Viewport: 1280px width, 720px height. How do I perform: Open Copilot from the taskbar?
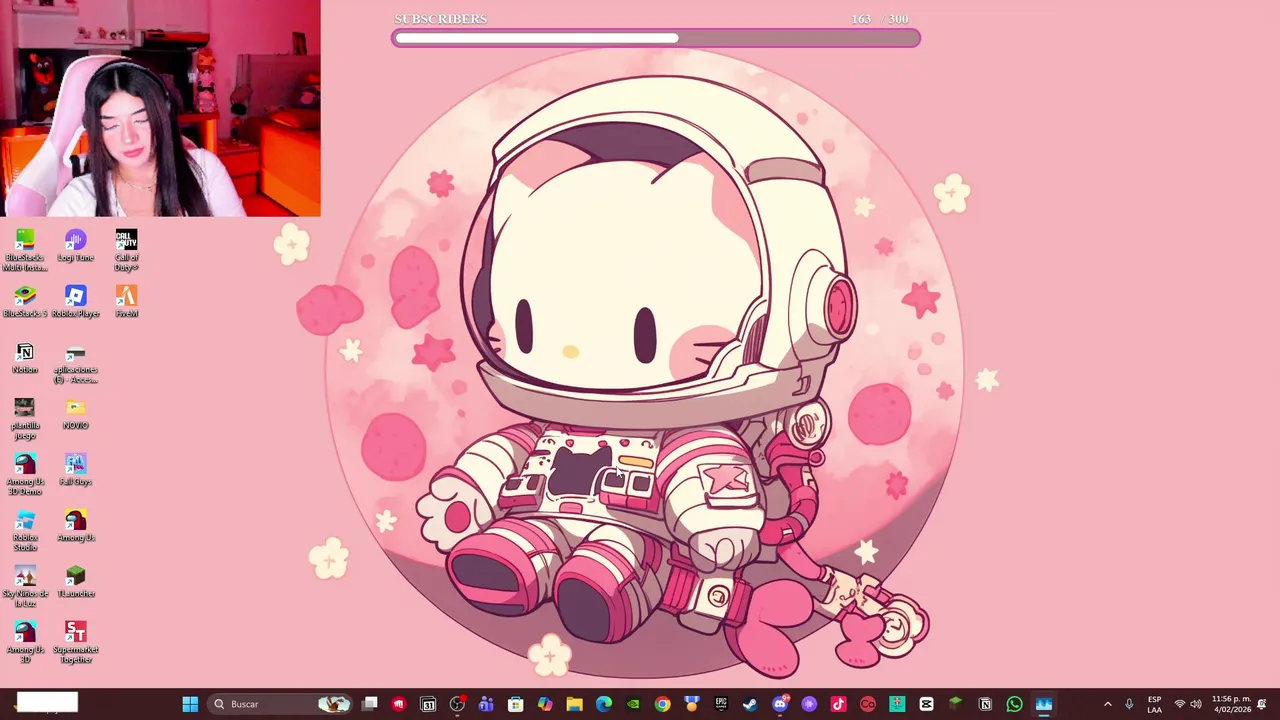tap(545, 704)
